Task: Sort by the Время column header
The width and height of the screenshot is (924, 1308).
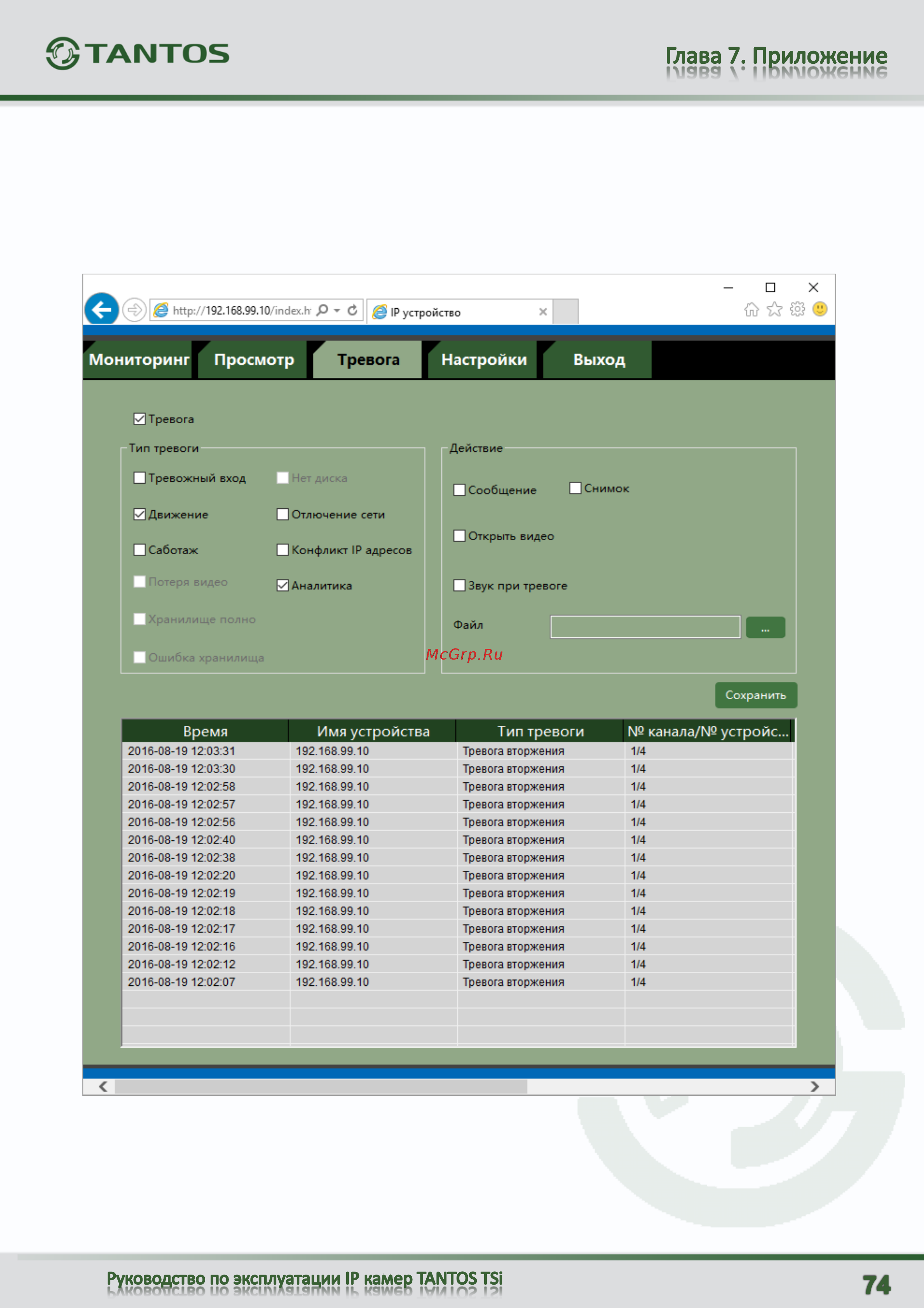Action: click(205, 731)
